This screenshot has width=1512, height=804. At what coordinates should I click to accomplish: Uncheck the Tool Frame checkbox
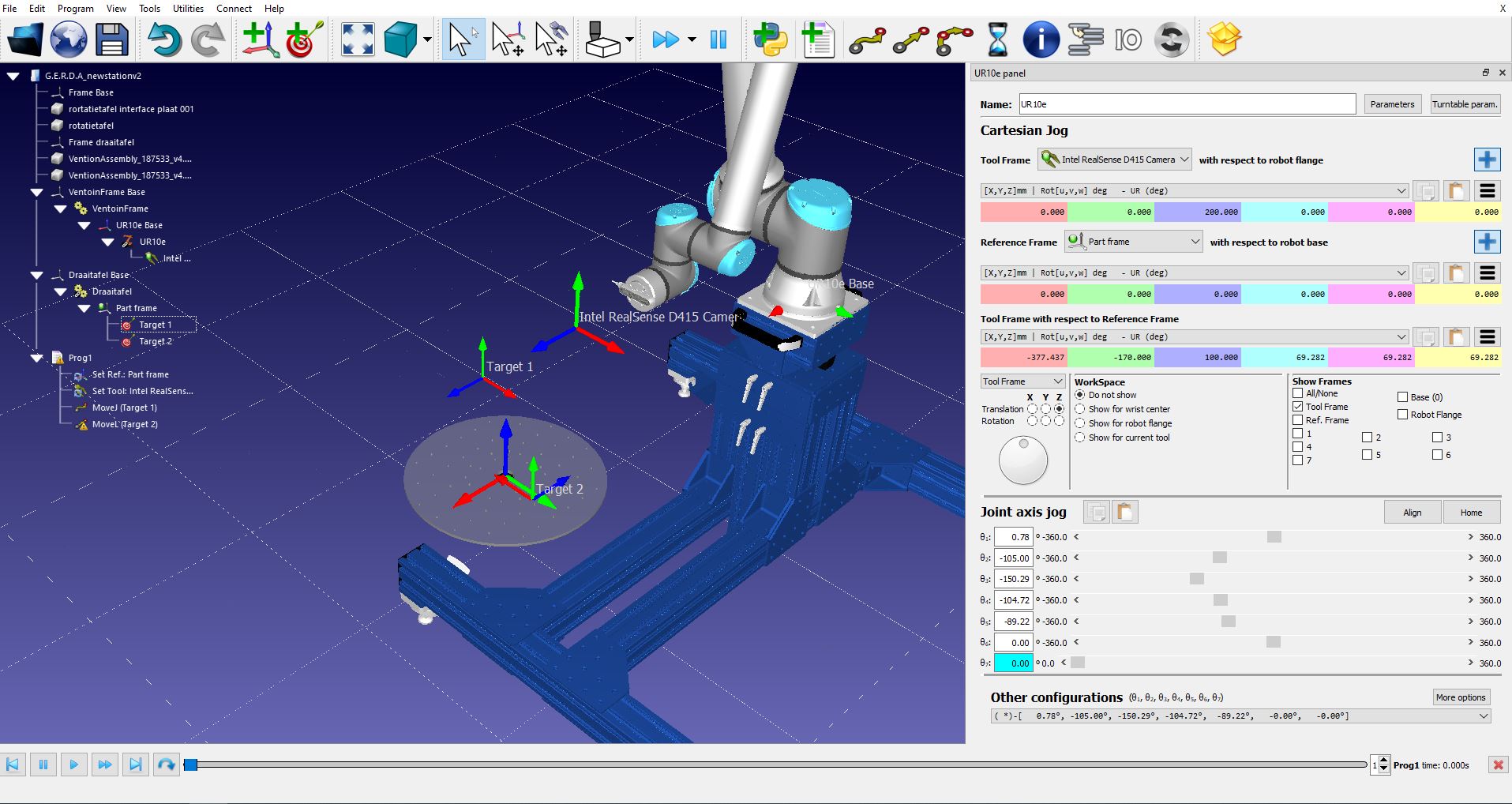[1297, 407]
